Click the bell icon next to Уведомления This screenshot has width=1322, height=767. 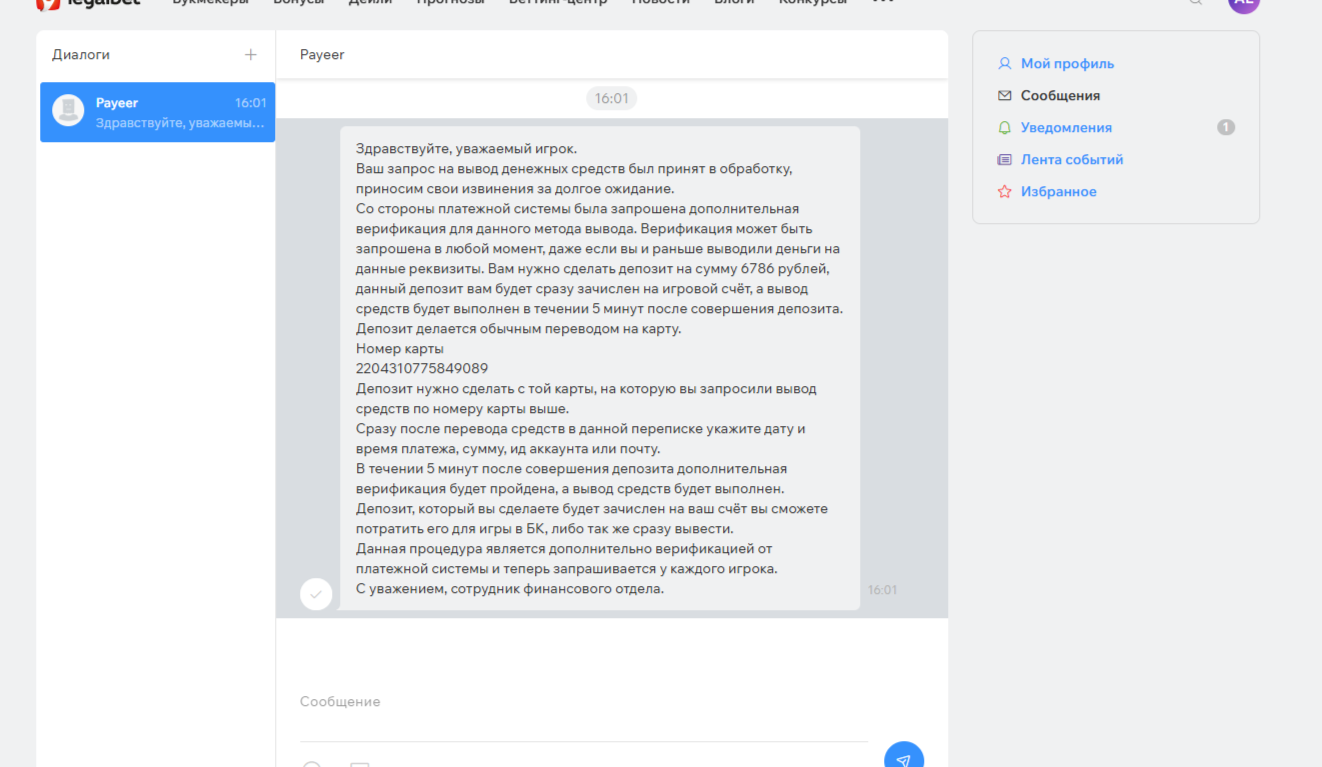1004,128
